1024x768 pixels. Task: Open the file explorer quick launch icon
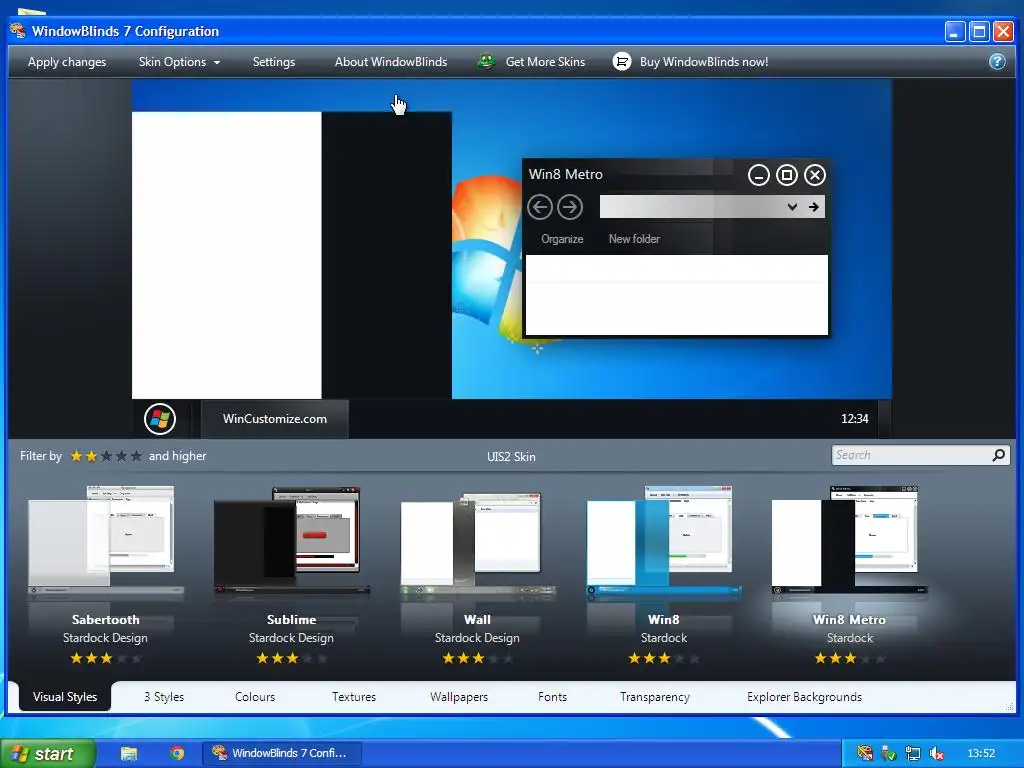point(129,753)
